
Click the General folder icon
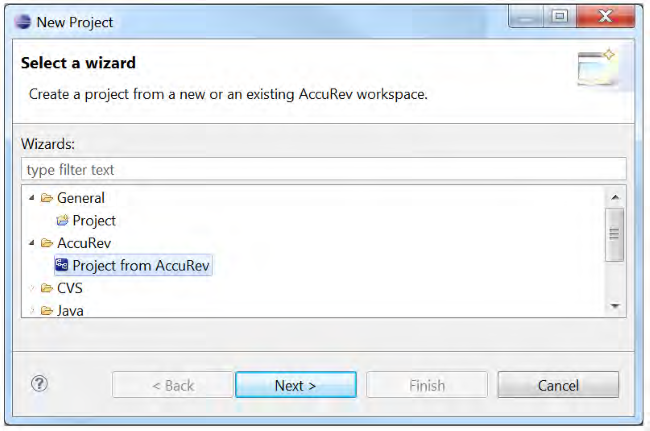tap(47, 198)
